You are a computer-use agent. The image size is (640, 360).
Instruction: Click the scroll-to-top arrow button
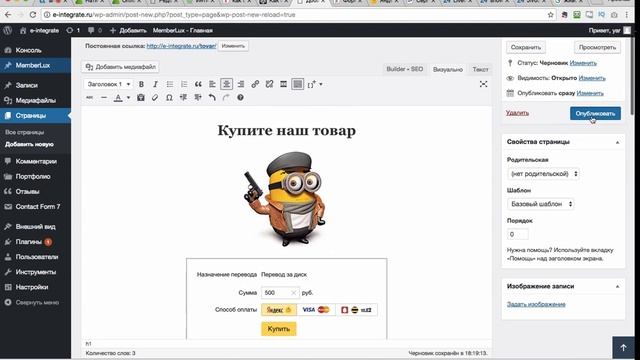click(x=623, y=347)
